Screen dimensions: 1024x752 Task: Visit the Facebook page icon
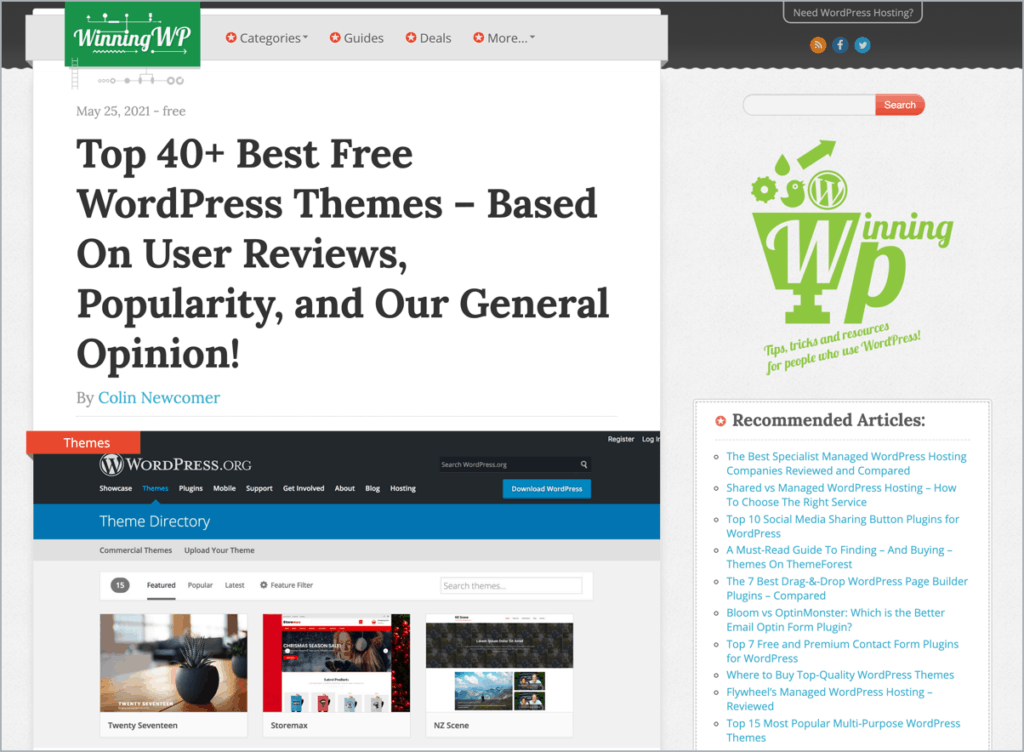pyautogui.click(x=840, y=45)
